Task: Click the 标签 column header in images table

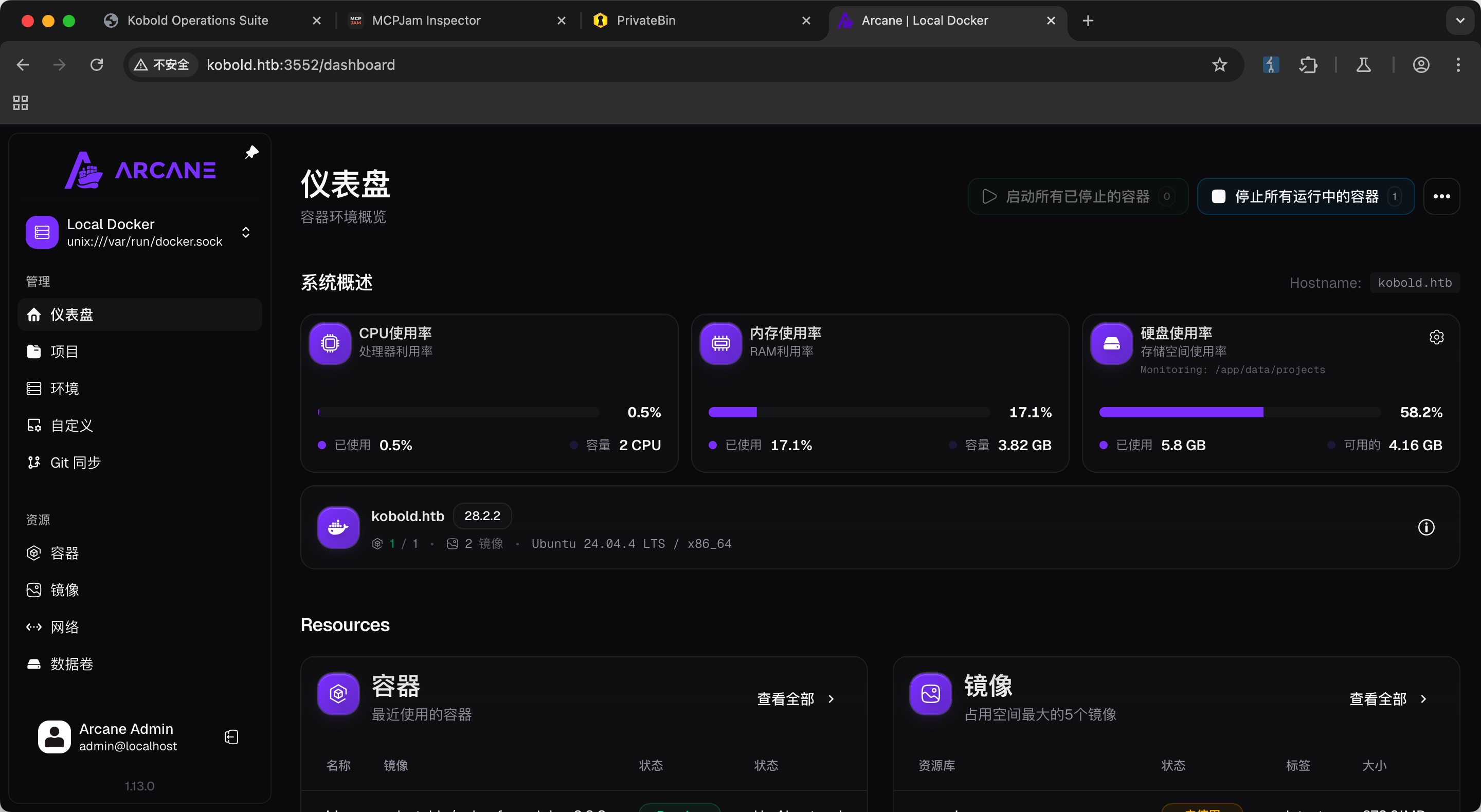Action: coord(1297,765)
